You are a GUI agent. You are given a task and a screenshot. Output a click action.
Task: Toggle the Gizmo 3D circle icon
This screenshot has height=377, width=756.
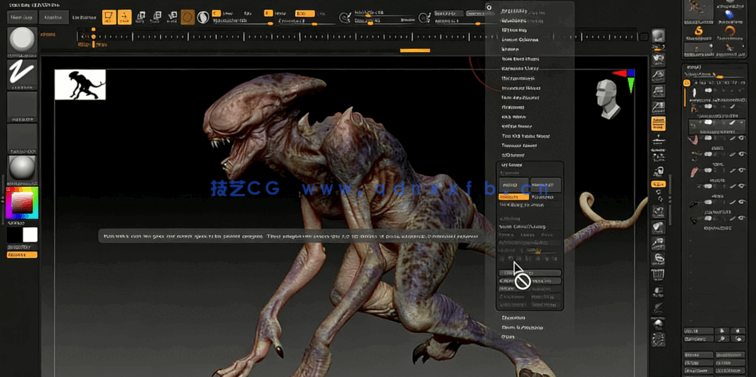click(x=188, y=17)
